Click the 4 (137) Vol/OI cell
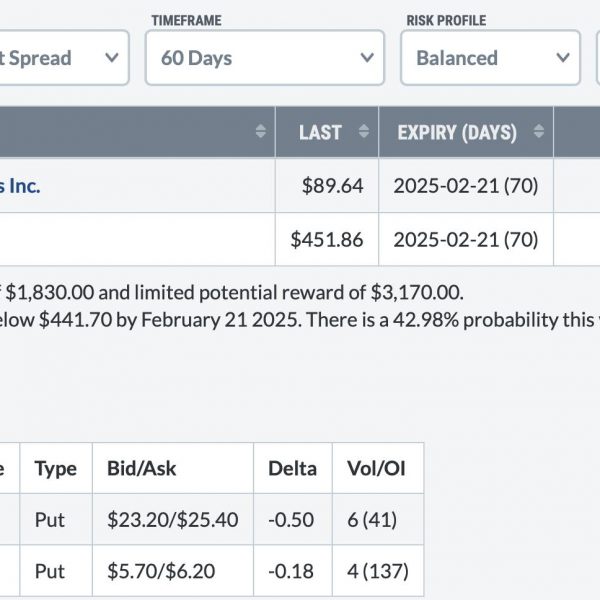This screenshot has height=600, width=600. (378, 571)
